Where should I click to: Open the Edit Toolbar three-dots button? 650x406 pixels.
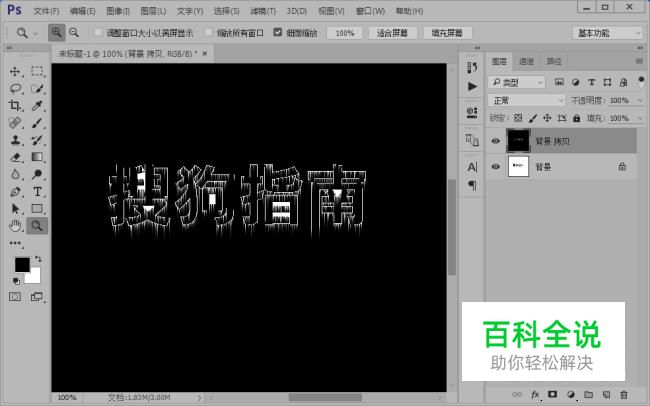click(15, 243)
